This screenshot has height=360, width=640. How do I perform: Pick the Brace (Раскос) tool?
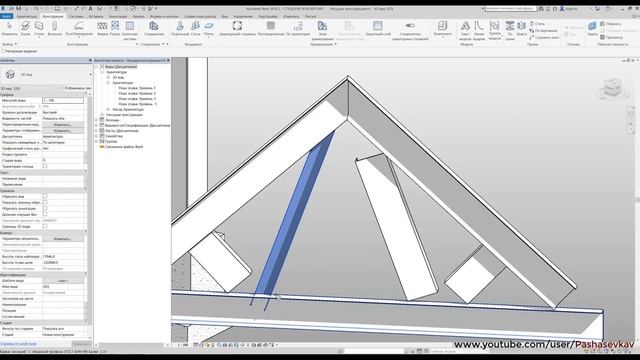(x=115, y=29)
